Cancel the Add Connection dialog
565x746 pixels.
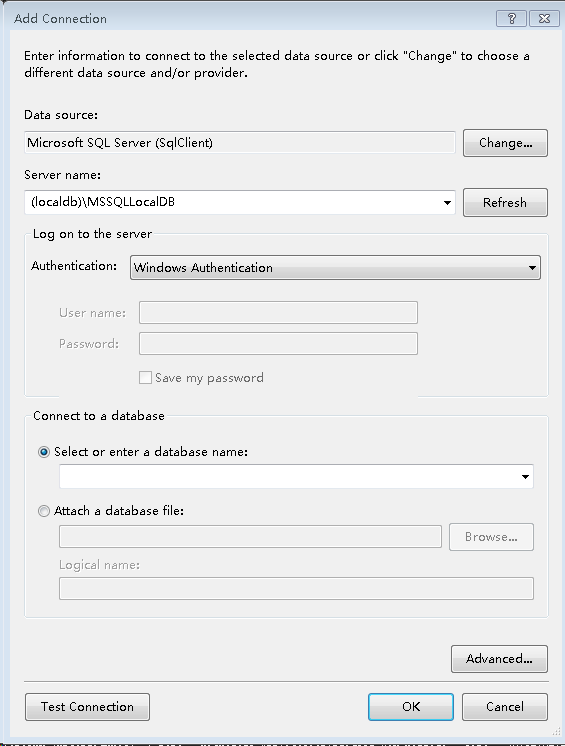(x=505, y=707)
